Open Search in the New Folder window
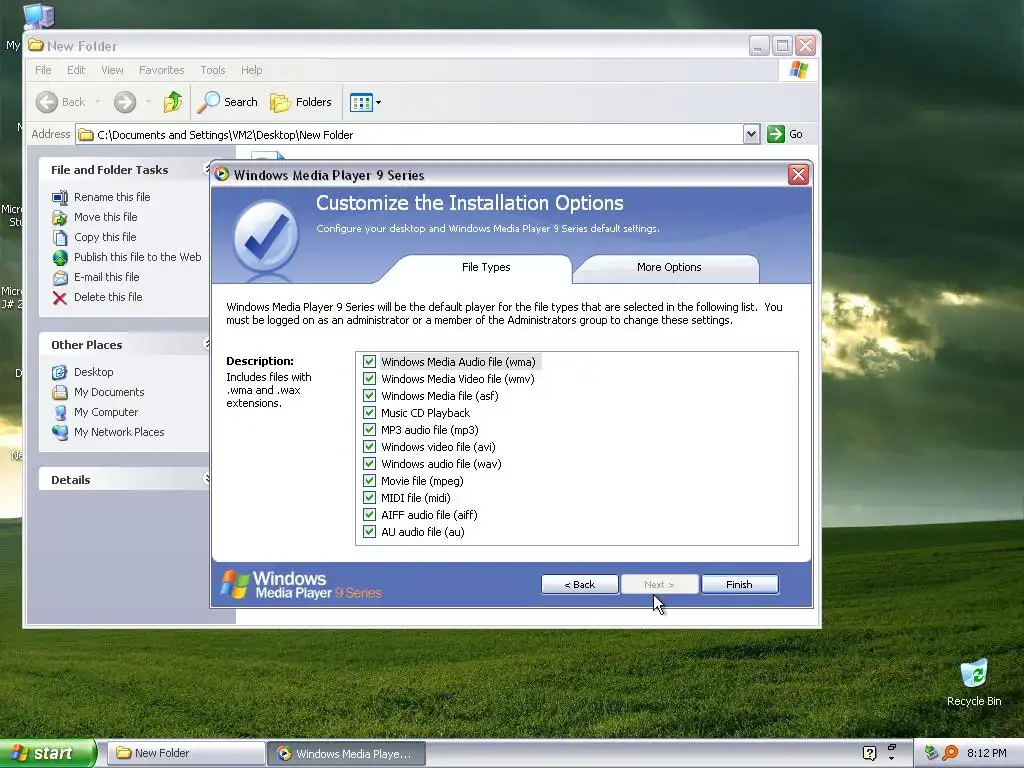Image resolution: width=1024 pixels, height=768 pixels. tap(228, 102)
